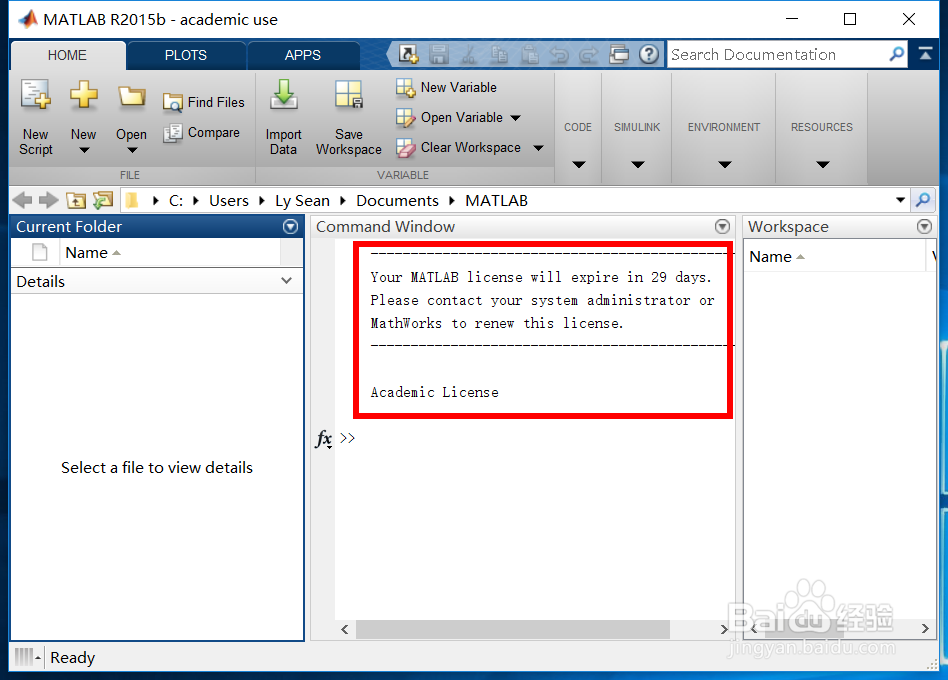Open Command Window actions menu
Screen dimensions: 948x680
pos(722,227)
